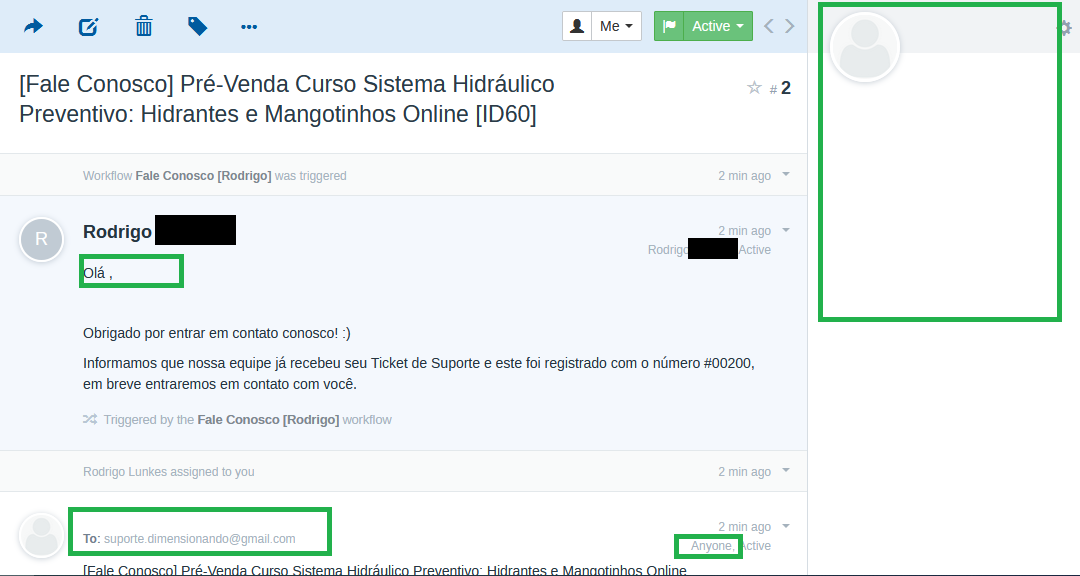Open tags with the tag icon

[198, 26]
